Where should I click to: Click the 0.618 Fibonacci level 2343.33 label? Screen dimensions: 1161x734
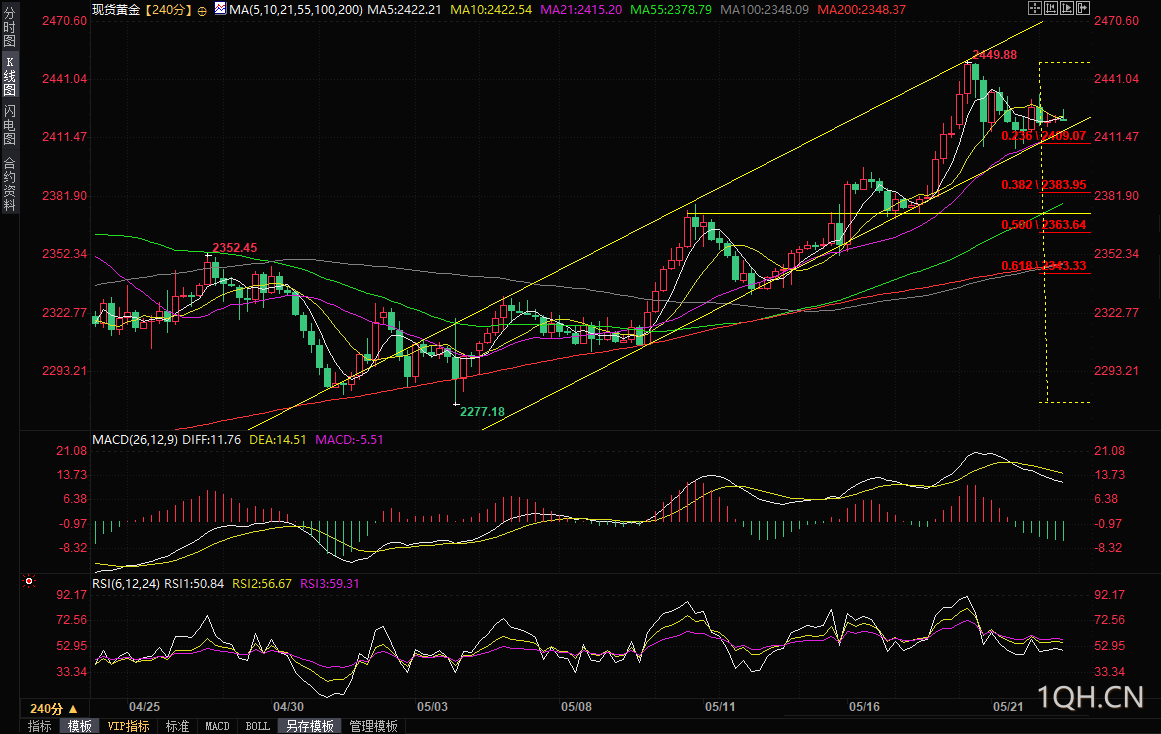pos(1044,266)
